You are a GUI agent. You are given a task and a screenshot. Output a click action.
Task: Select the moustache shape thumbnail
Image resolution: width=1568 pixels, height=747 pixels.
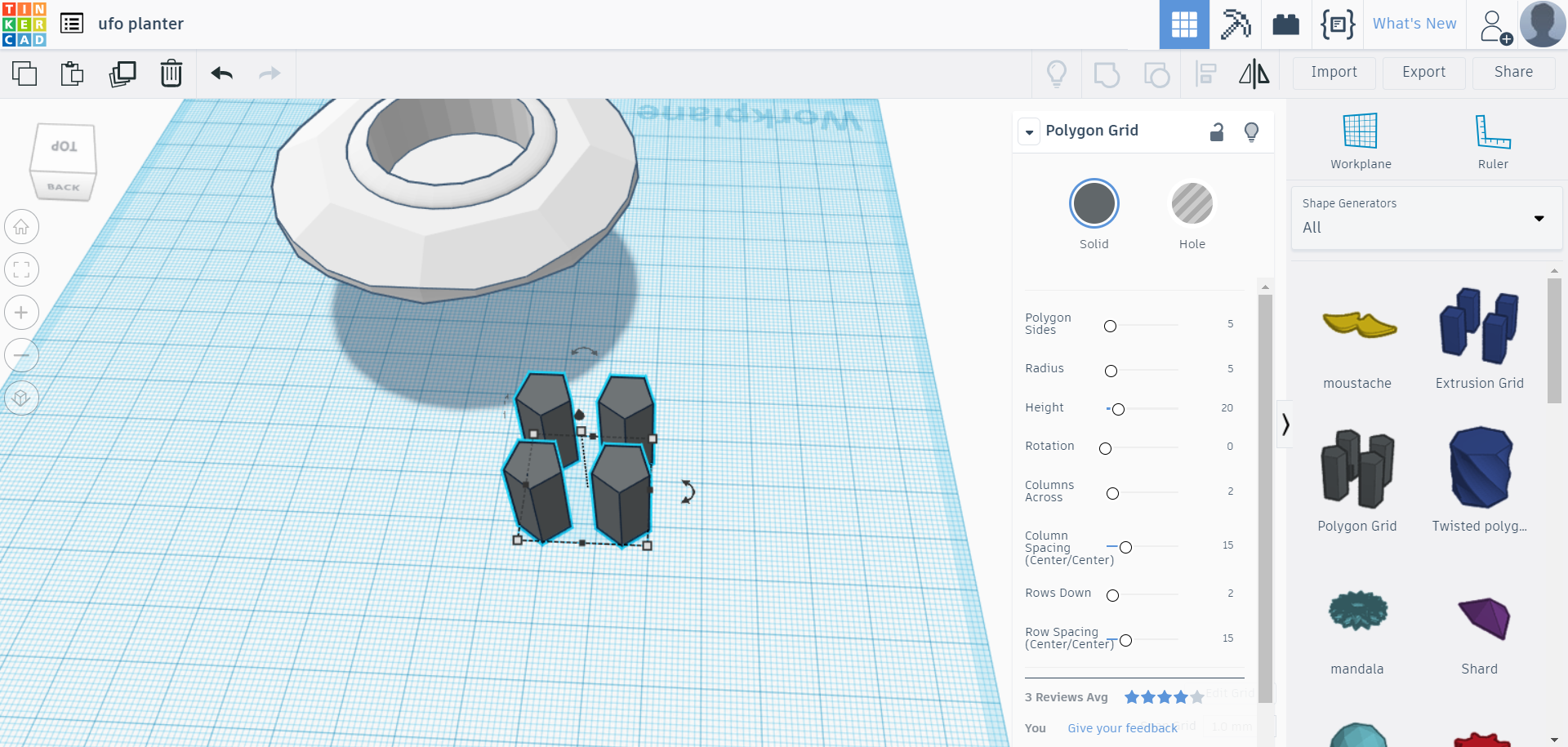tap(1358, 325)
